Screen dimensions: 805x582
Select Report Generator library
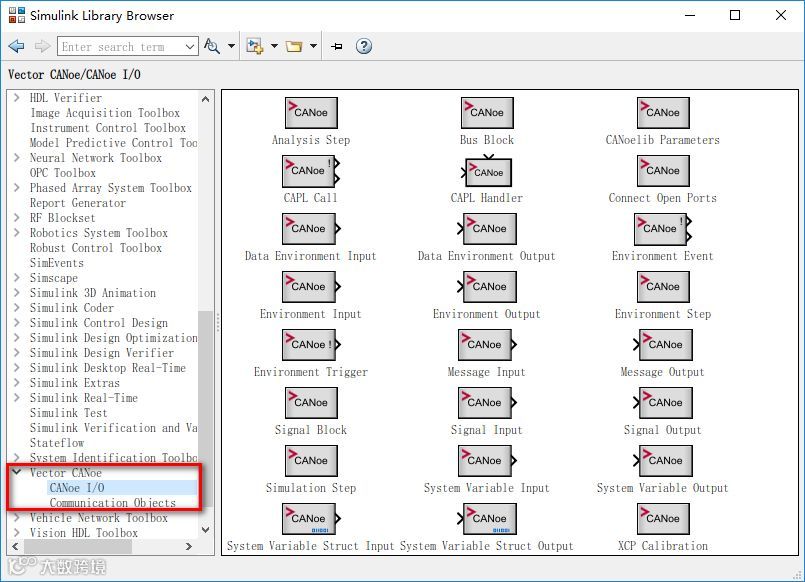78,203
